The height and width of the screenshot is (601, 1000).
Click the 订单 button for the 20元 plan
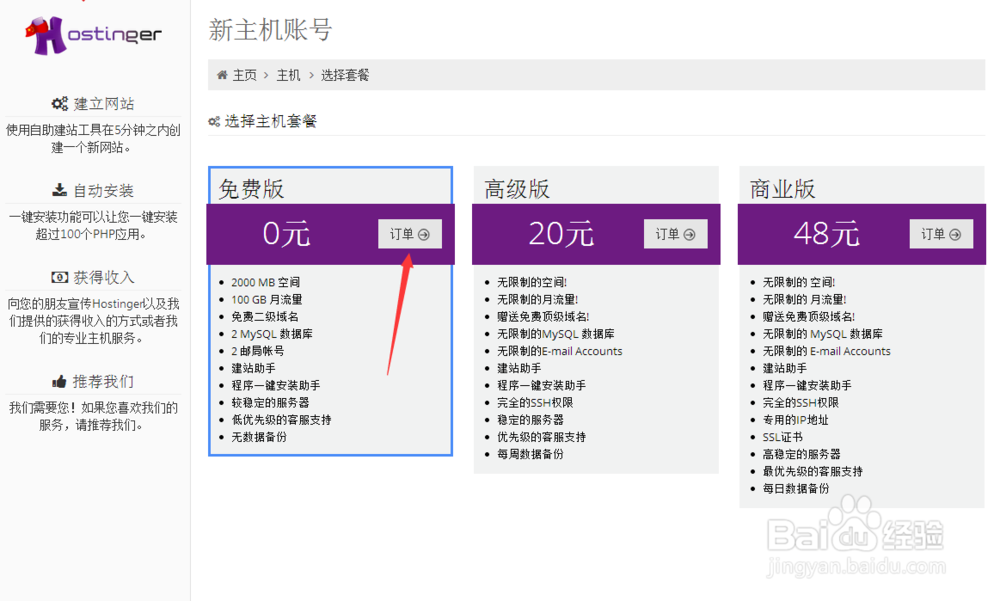(x=674, y=233)
